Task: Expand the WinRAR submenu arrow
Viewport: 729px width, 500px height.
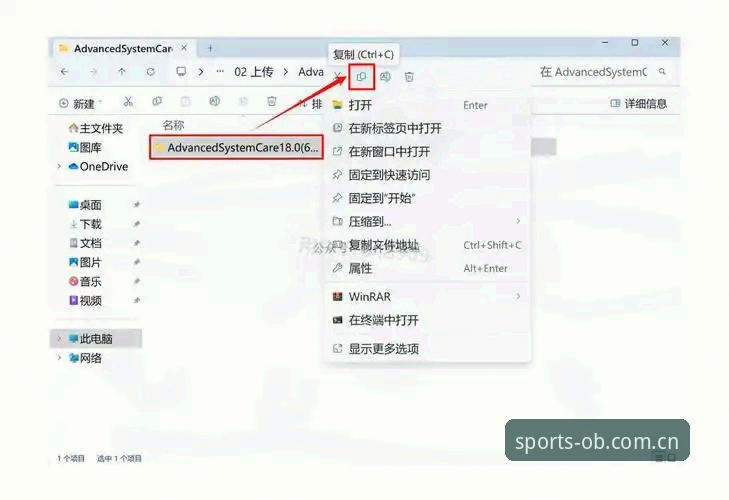Action: point(518,296)
